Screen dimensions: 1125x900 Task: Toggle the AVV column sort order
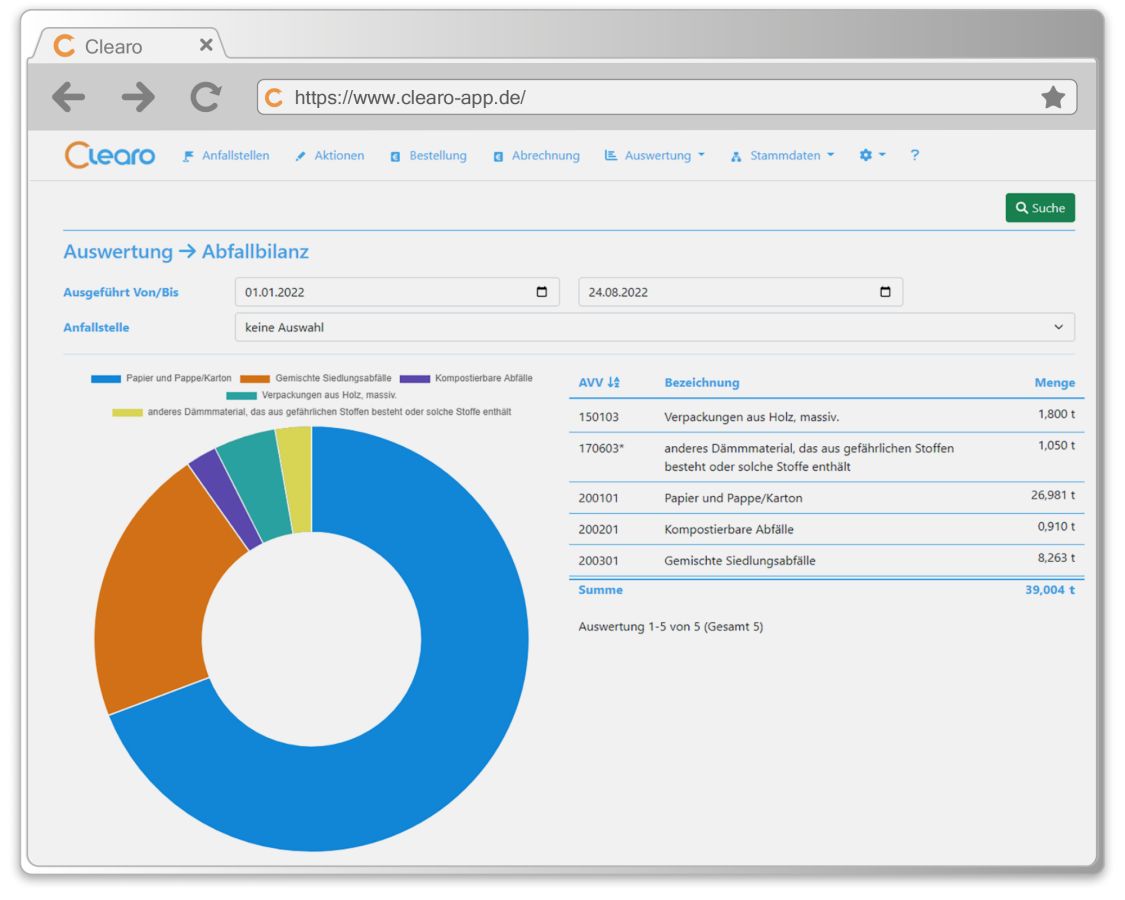612,382
